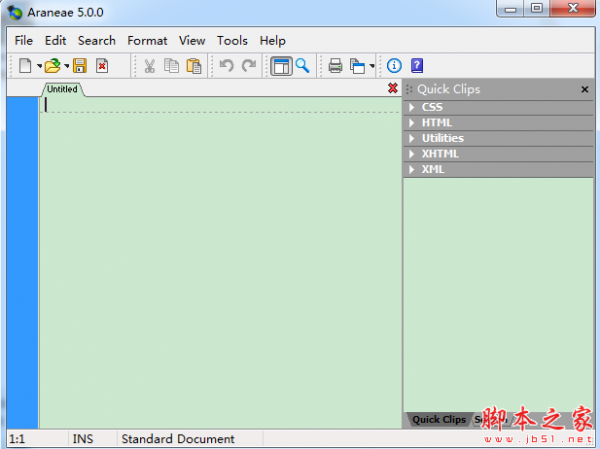
Task: Open the View menu
Action: pos(192,41)
